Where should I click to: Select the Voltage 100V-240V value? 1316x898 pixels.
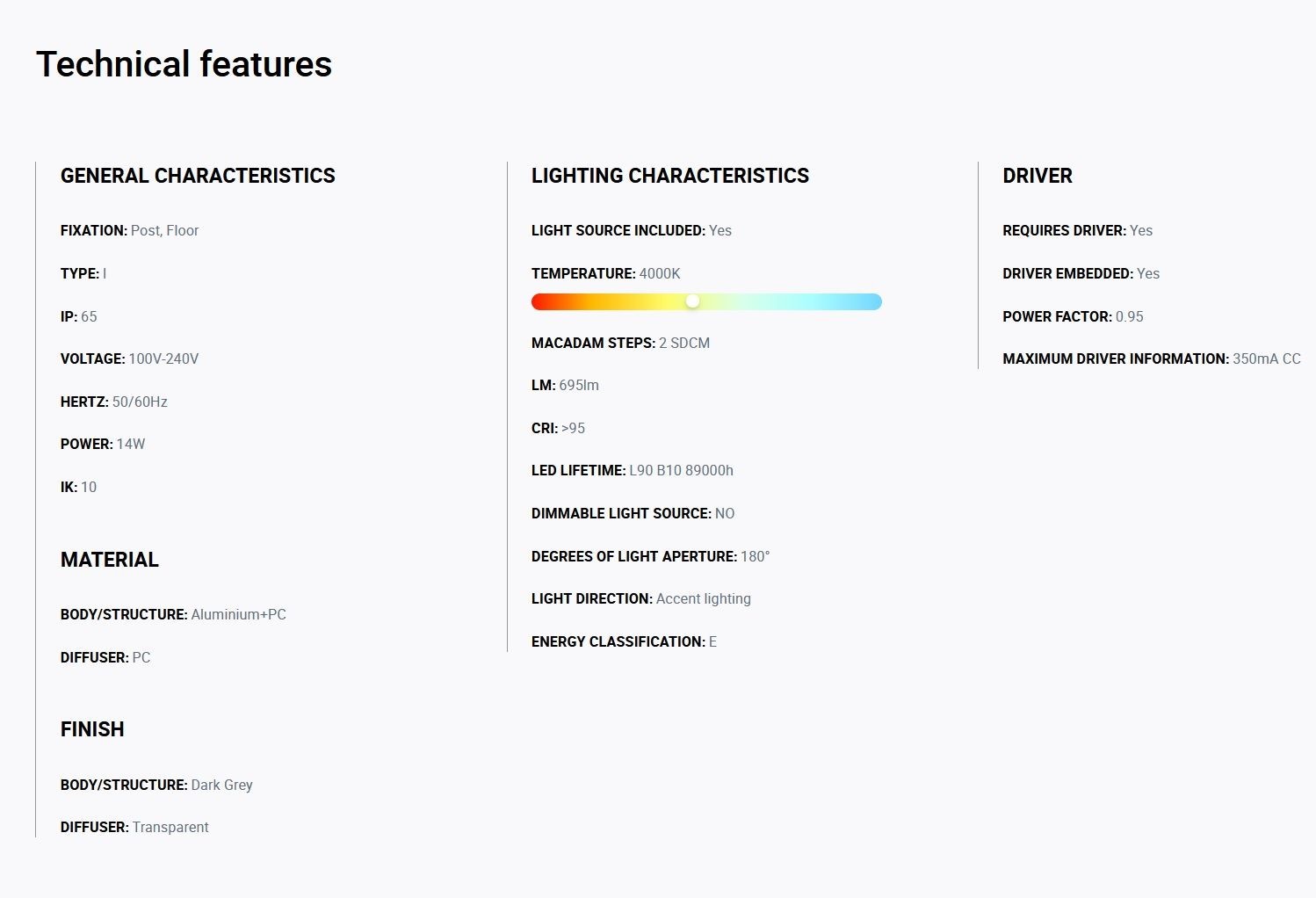click(163, 358)
